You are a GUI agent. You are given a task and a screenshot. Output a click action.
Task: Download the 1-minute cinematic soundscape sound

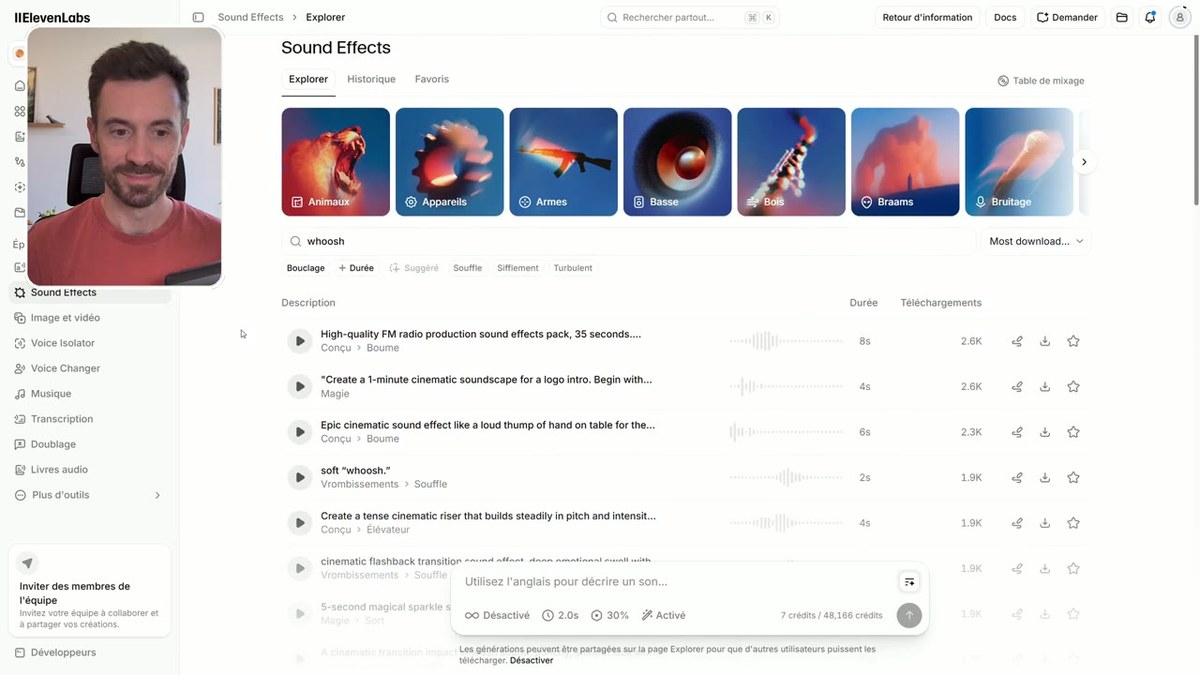click(1045, 387)
